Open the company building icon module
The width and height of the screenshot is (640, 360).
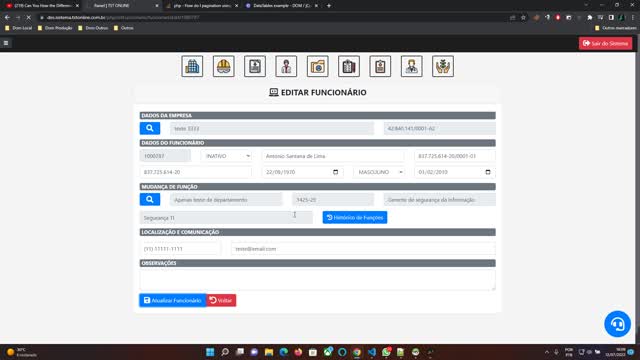click(x=192, y=66)
